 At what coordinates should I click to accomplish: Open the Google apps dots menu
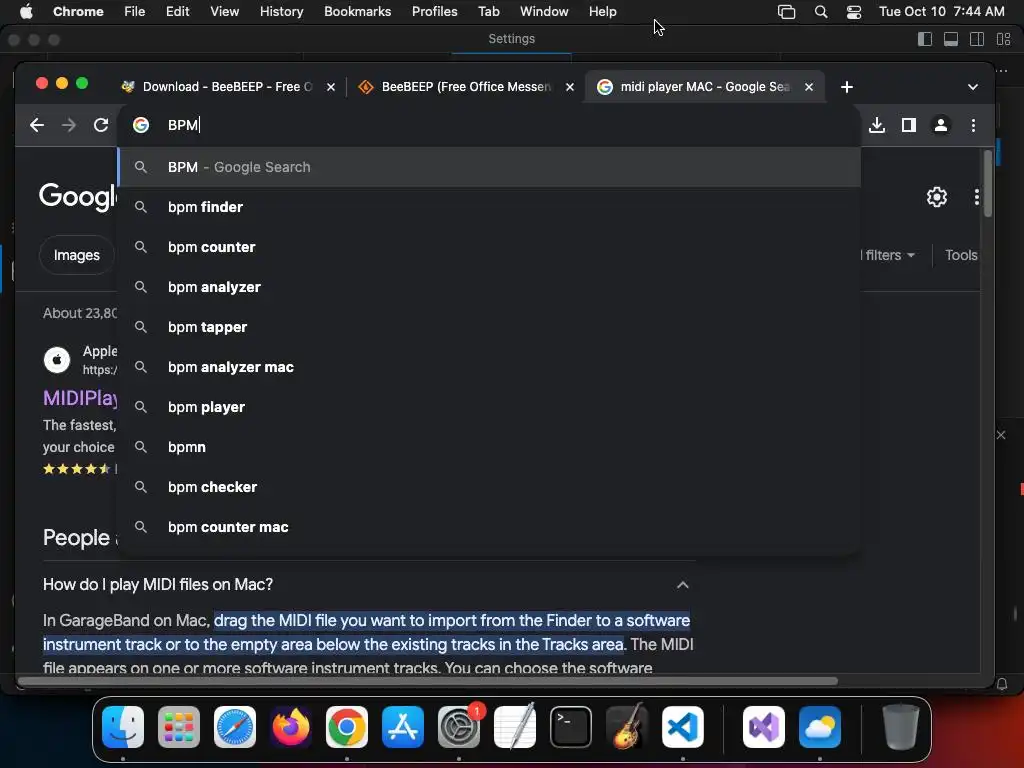[x=976, y=197]
